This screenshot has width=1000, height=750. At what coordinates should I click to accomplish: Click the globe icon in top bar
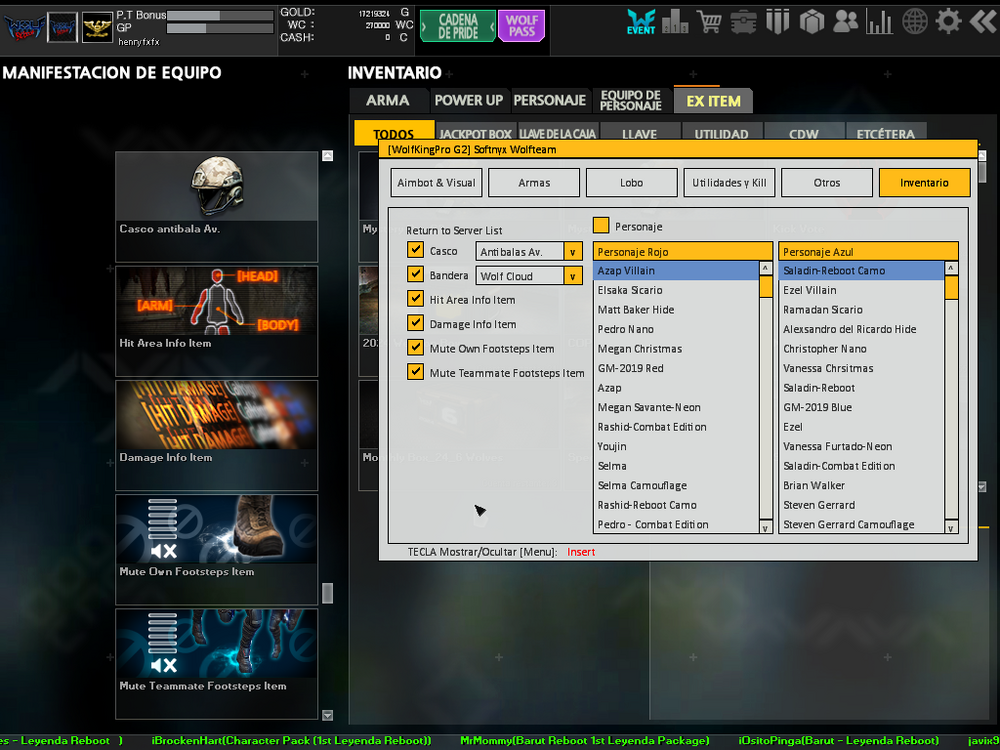[914, 21]
